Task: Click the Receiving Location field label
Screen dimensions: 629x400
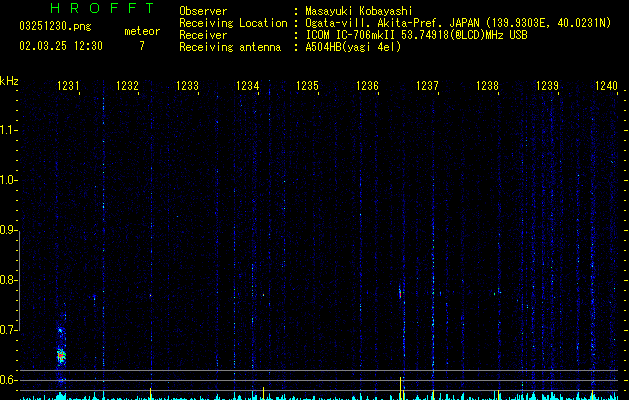Action: click(x=233, y=23)
